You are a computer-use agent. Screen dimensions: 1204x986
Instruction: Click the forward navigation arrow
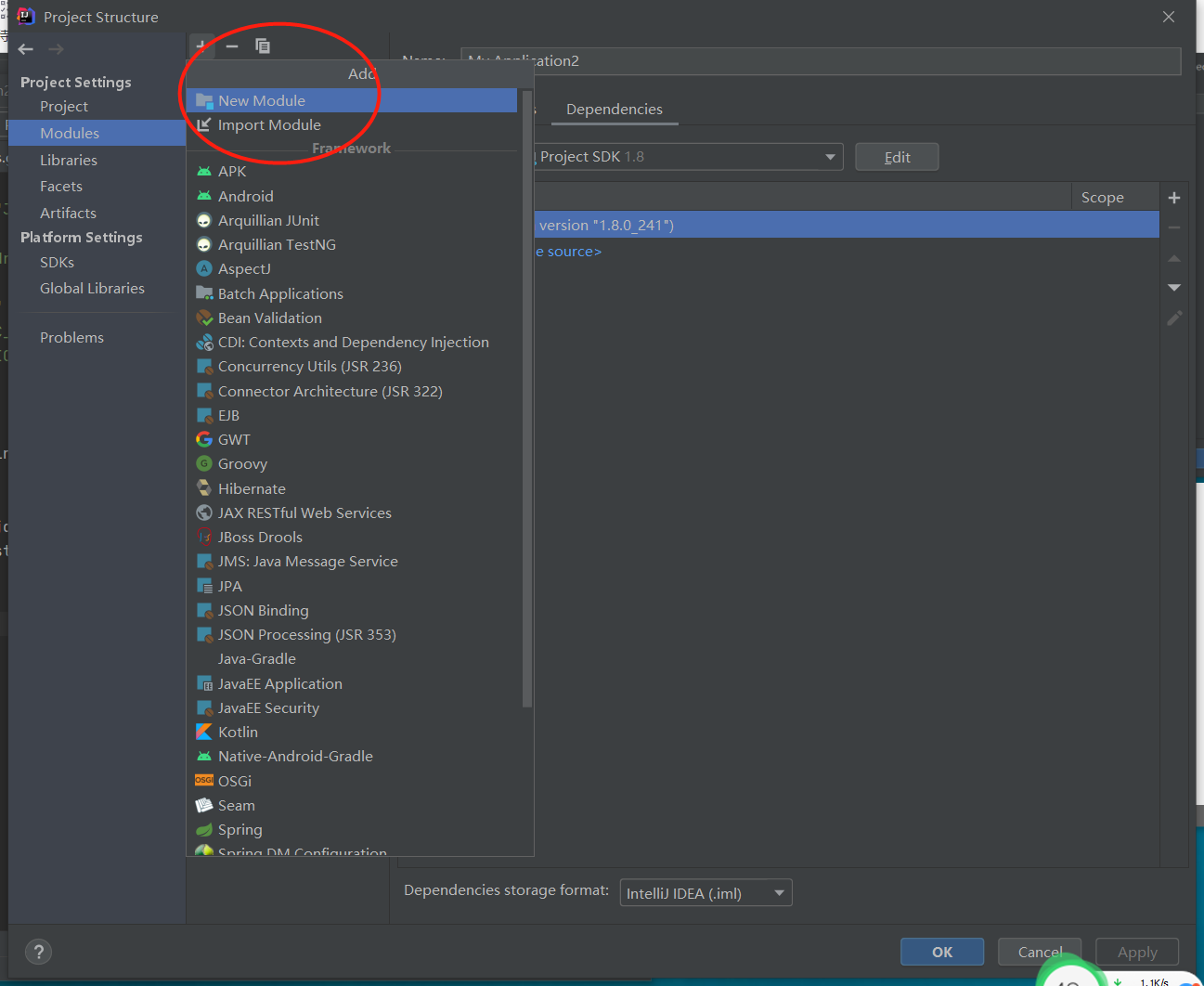(x=56, y=49)
